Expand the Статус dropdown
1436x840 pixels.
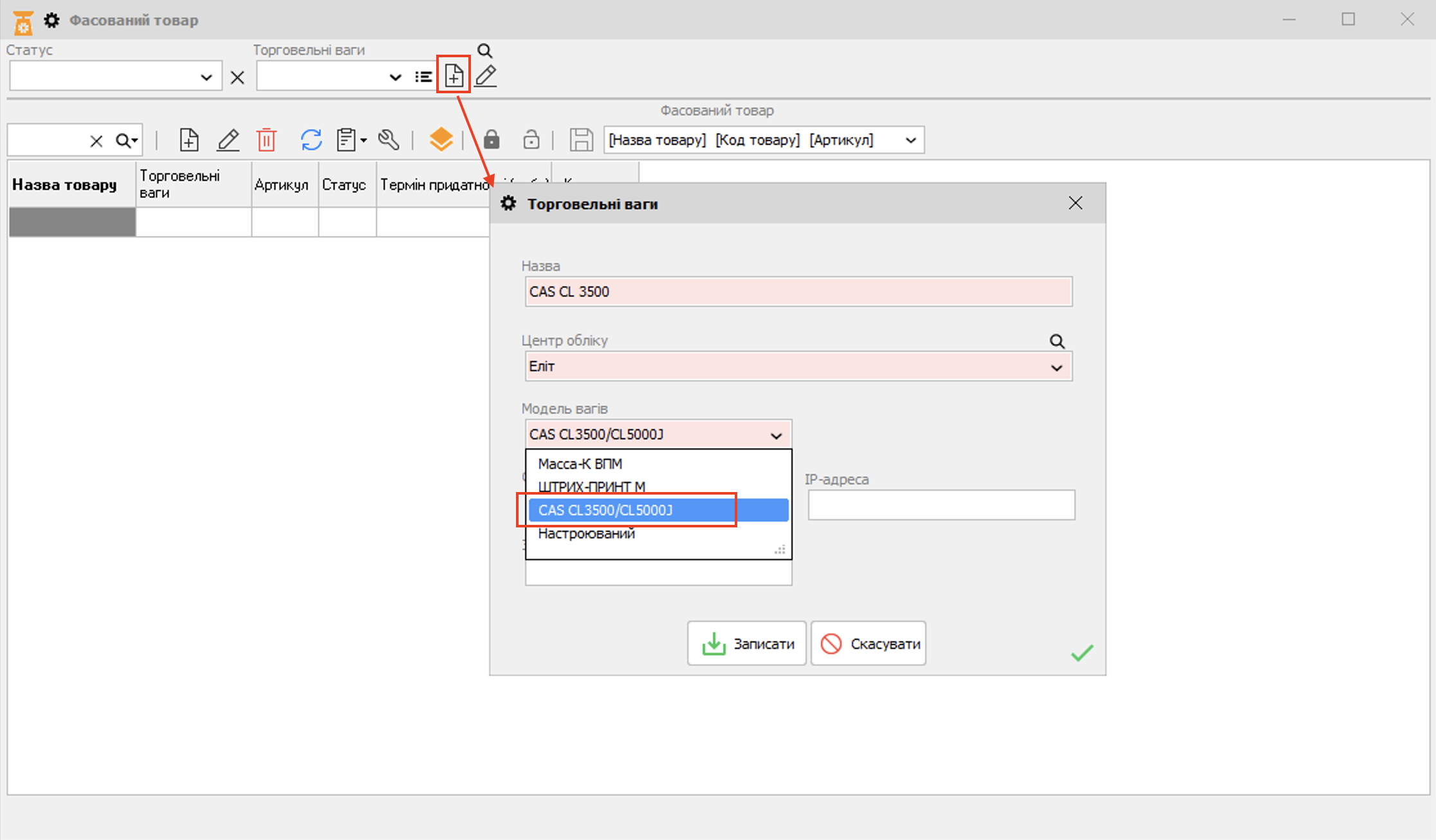click(206, 77)
